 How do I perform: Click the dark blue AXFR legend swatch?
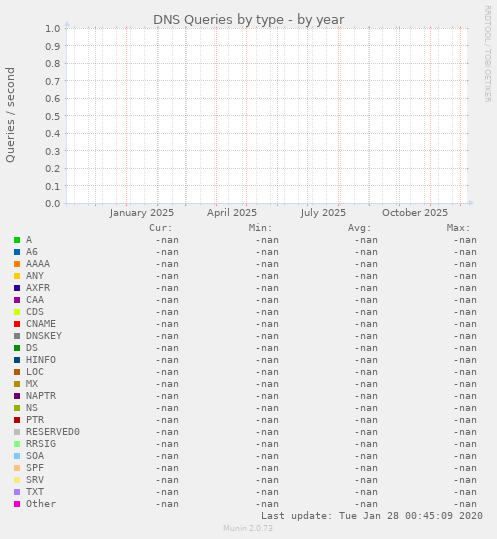point(17,288)
